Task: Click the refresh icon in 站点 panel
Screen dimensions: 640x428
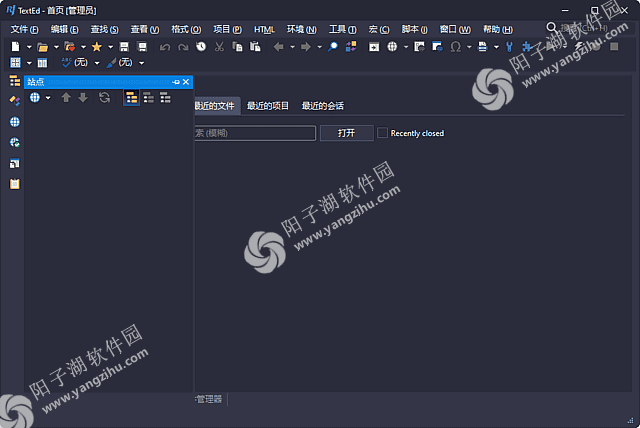Action: 104,98
